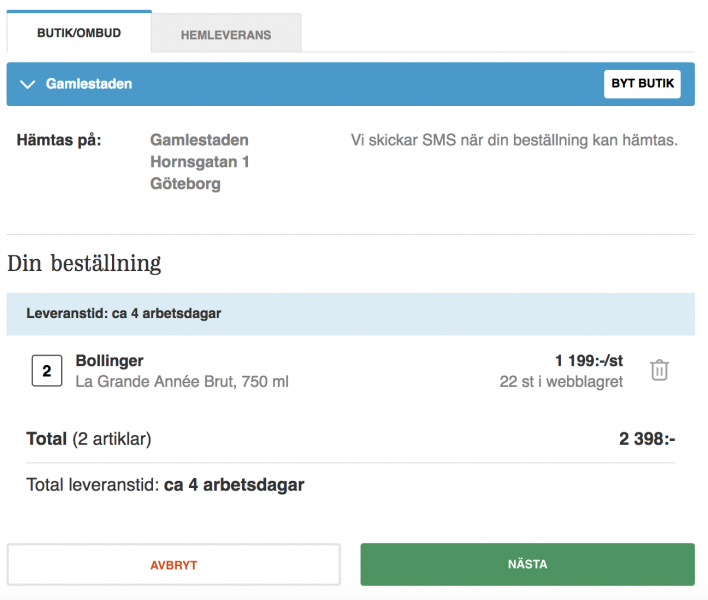This screenshot has height=600, width=708.
Task: Click the Hornsgatan 1 address line
Action: (200, 162)
